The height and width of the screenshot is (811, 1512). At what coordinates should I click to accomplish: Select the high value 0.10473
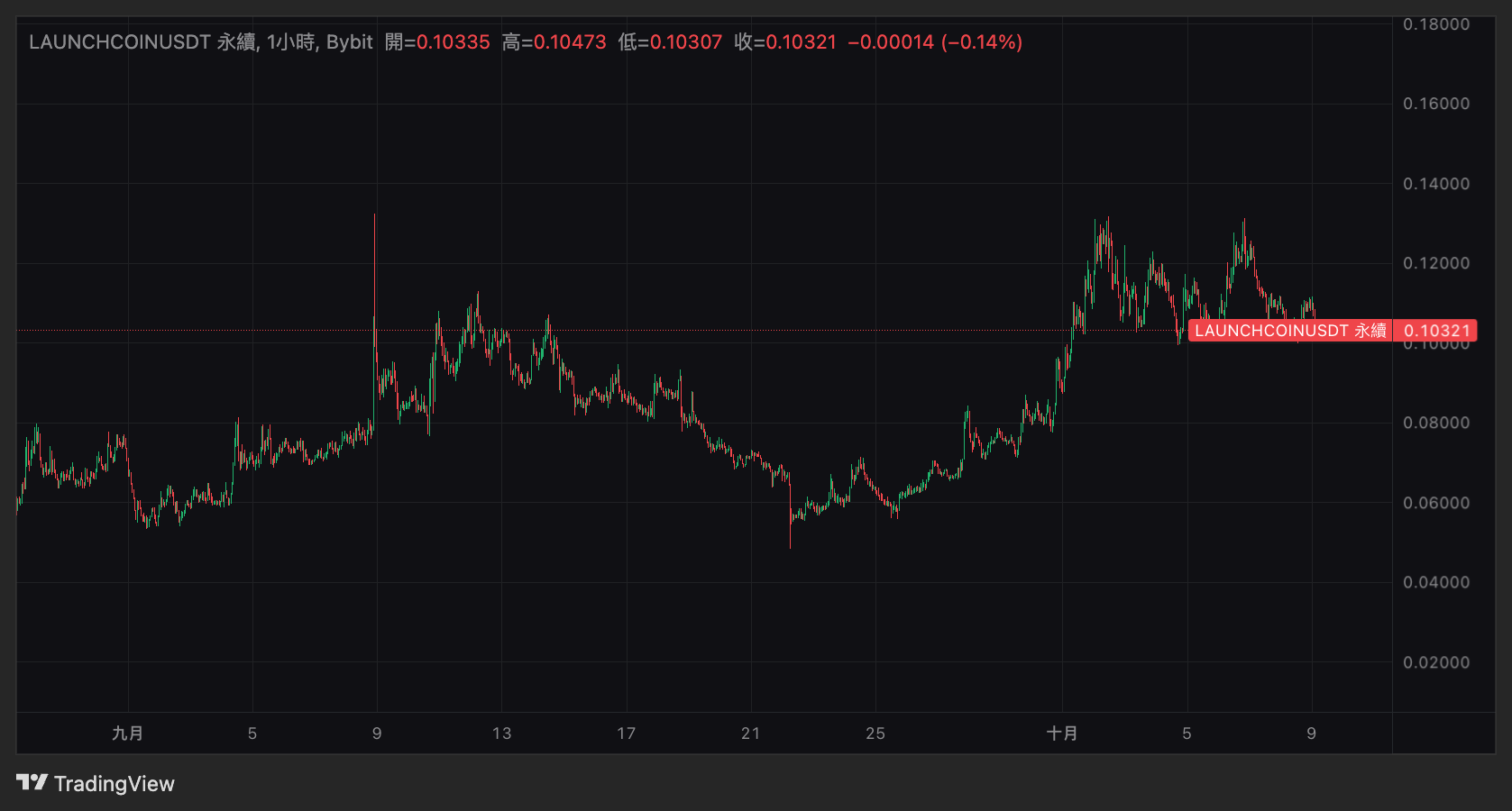tap(570, 42)
